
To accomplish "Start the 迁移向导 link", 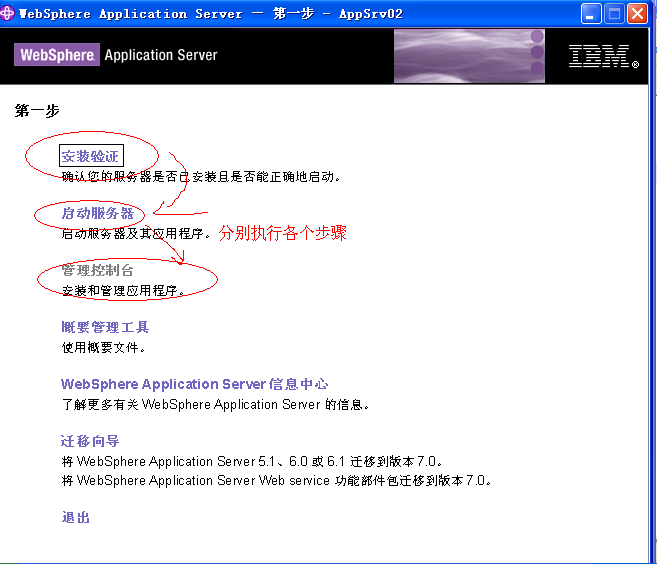I will 90,441.
